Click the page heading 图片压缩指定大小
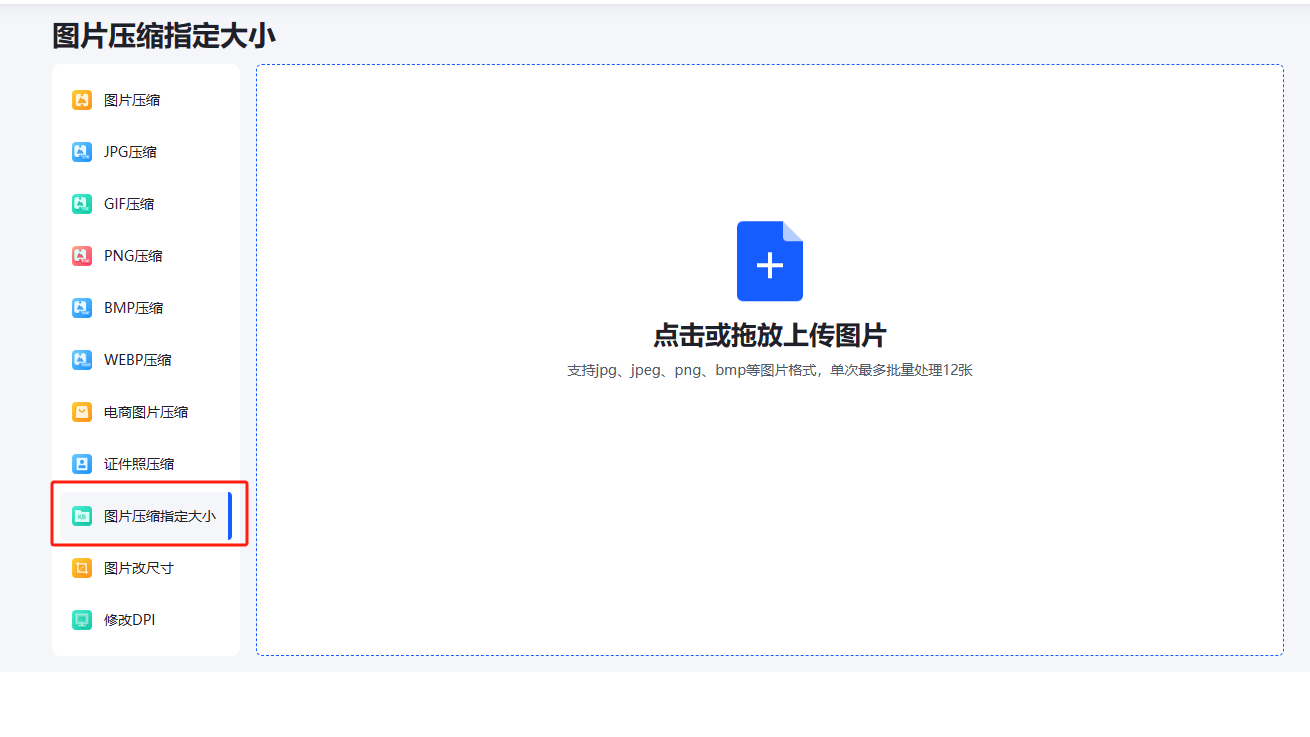The width and height of the screenshot is (1310, 737). [164, 36]
